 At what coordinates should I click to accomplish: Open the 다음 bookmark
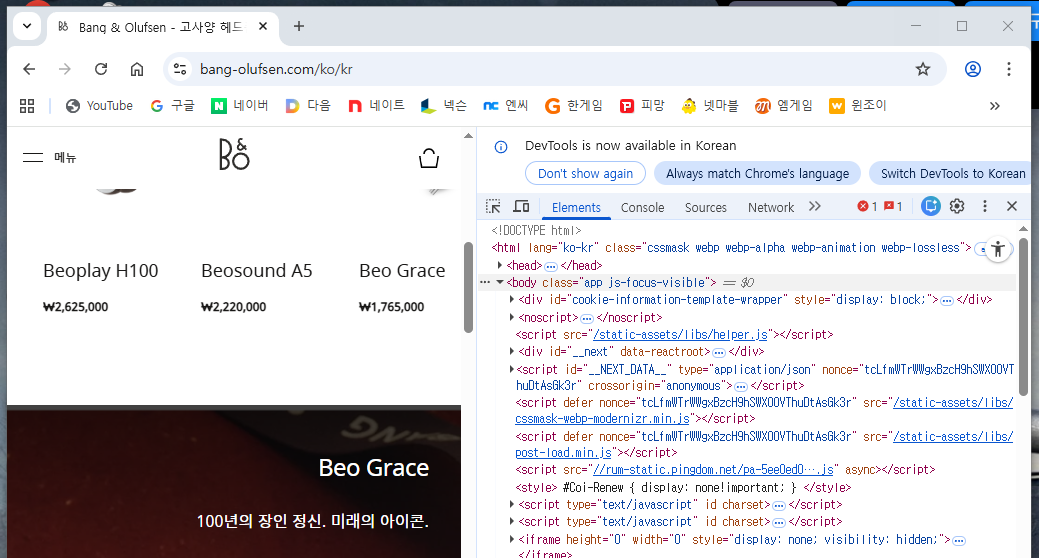point(308,106)
